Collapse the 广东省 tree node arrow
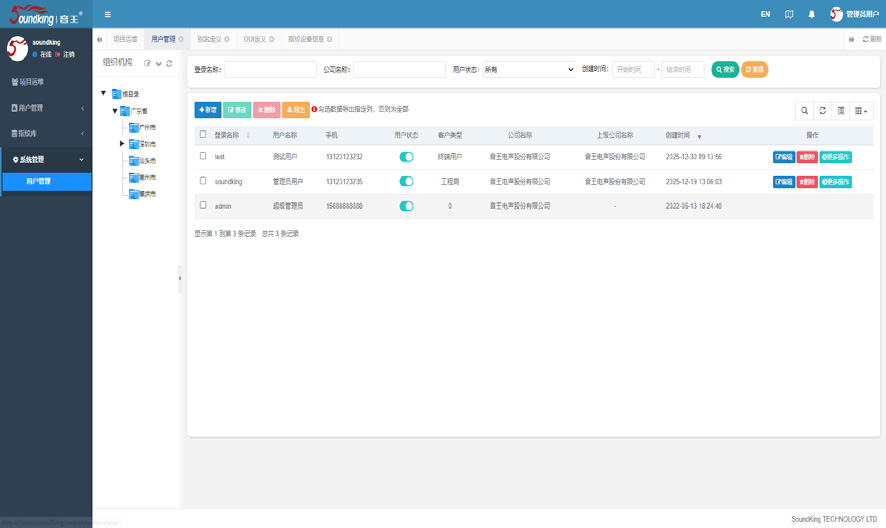 click(115, 111)
